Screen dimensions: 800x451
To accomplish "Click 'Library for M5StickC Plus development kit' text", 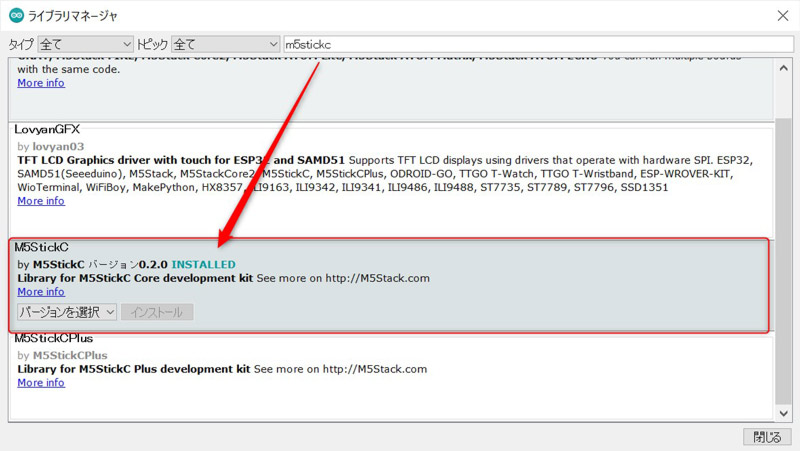I will pos(134,369).
